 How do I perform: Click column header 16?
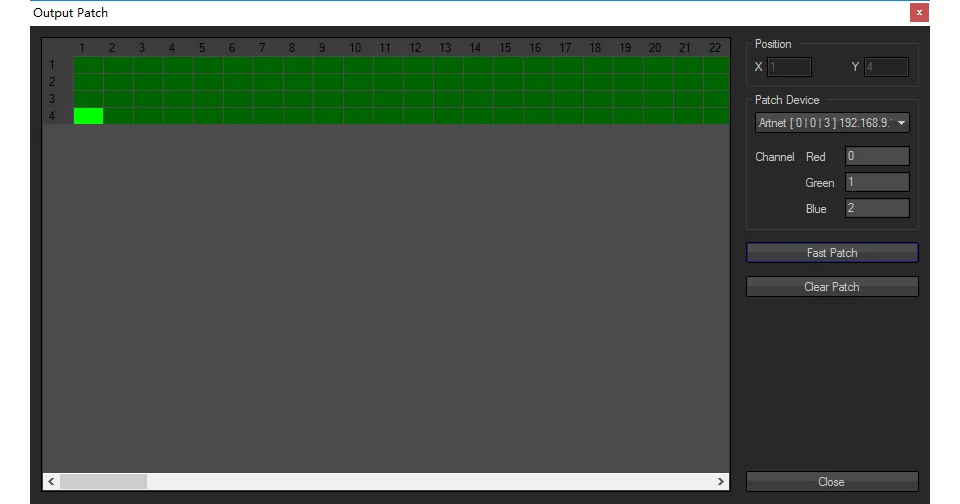click(x=535, y=48)
